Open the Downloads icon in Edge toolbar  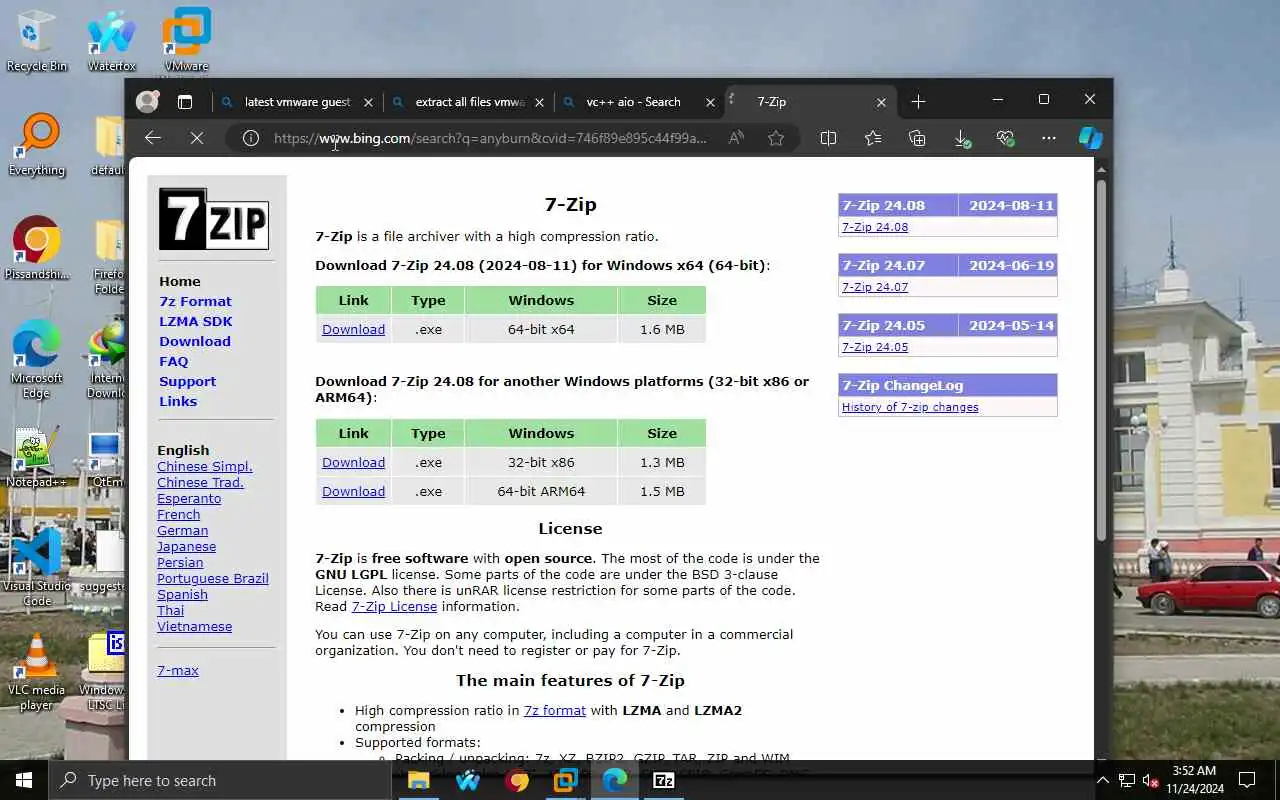point(961,138)
